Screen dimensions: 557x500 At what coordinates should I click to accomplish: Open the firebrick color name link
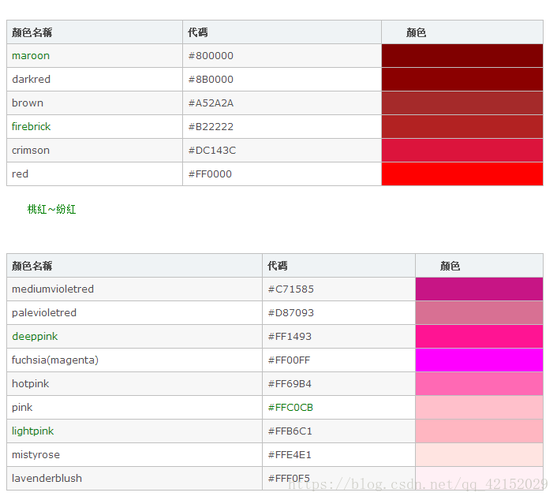coord(31,126)
